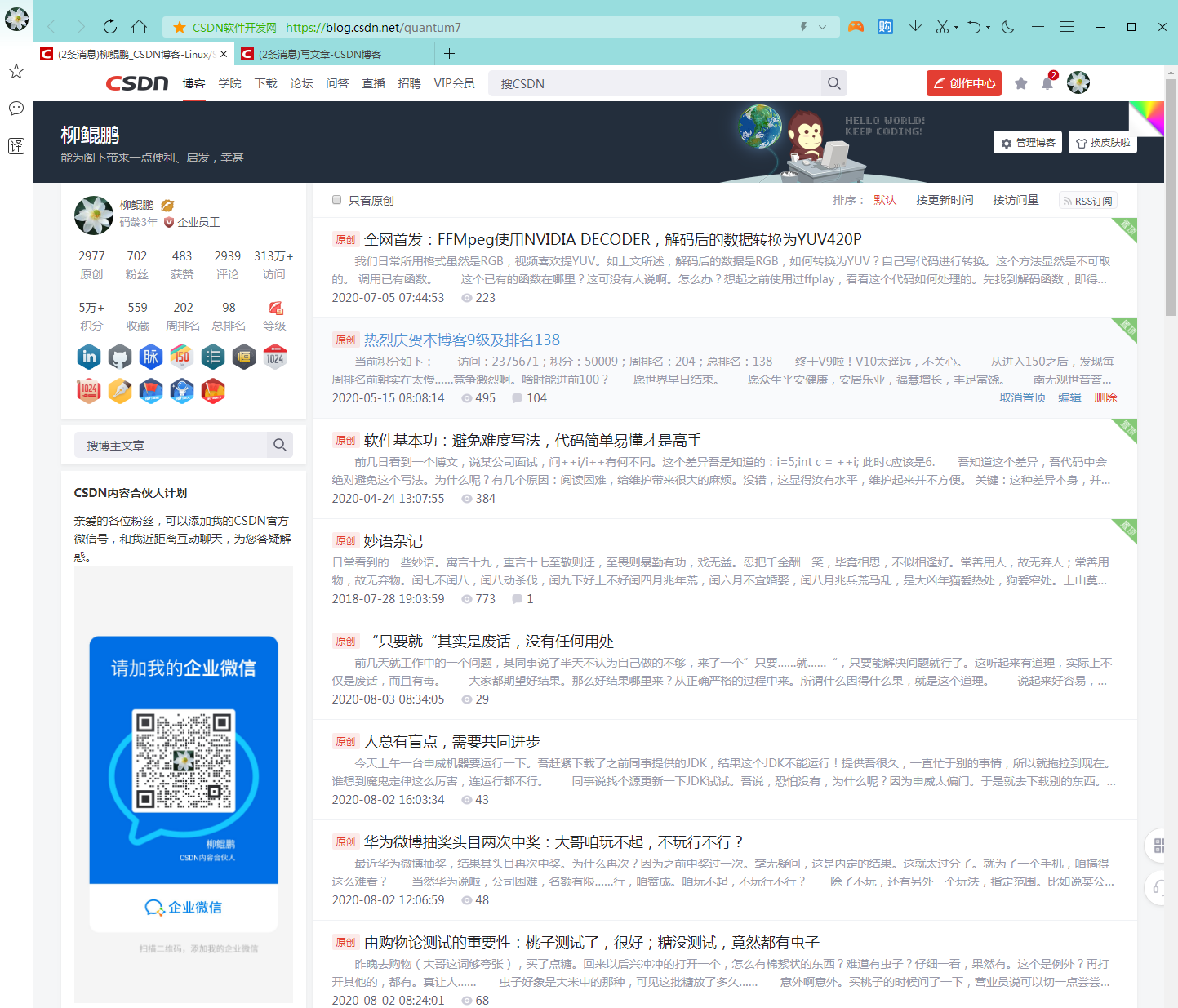Image resolution: width=1178 pixels, height=1008 pixels.
Task: Click the red 创作中心 button
Action: point(964,83)
